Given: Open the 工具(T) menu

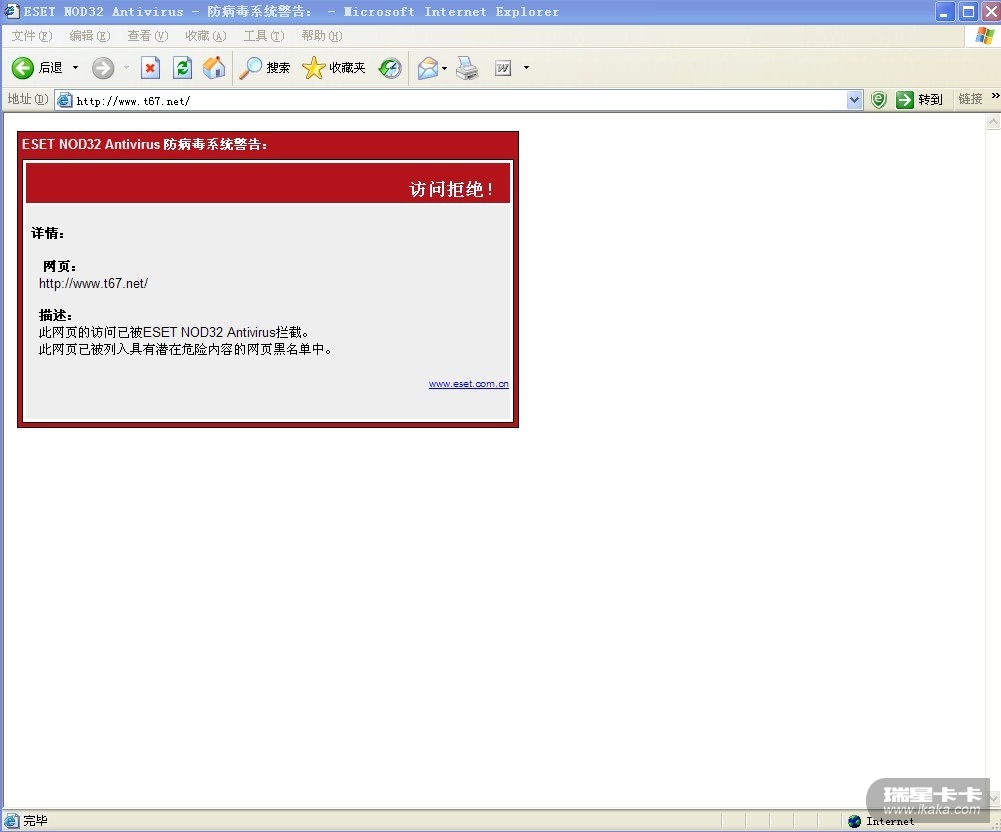Looking at the screenshot, I should [264, 36].
